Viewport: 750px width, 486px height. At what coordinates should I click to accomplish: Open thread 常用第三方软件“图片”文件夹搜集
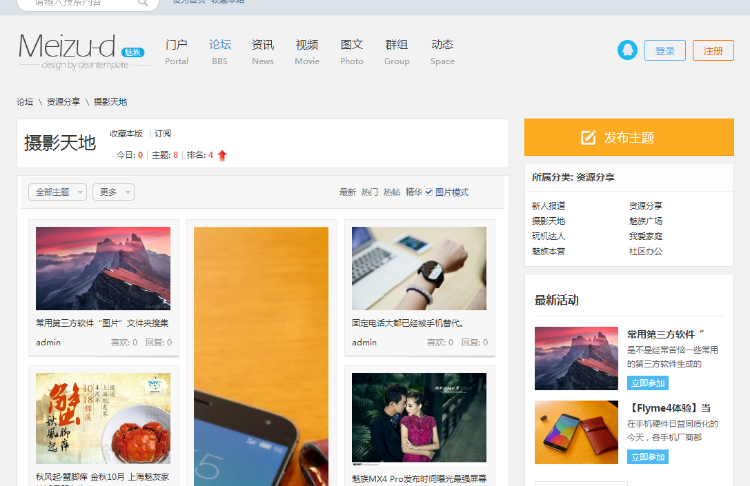click(x=102, y=323)
